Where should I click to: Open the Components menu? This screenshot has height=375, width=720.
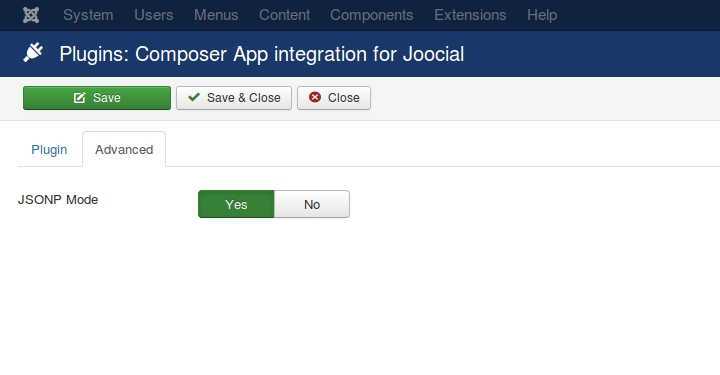tap(371, 15)
